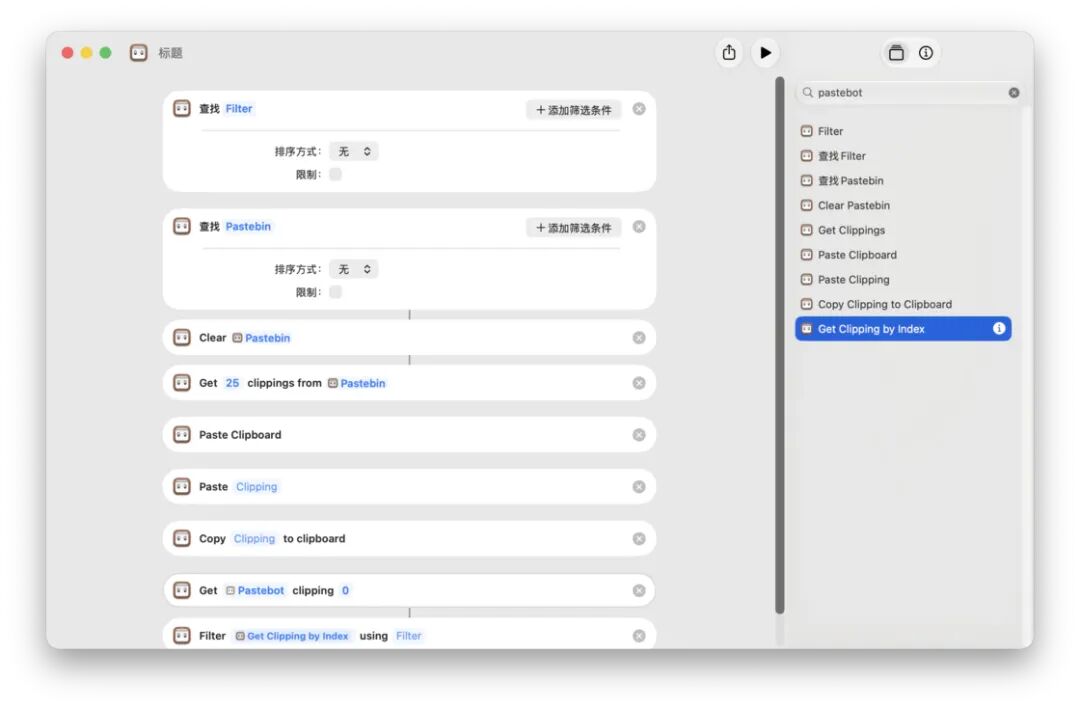This screenshot has height=710, width=1080.
Task: Click the Get Clipping by Index variable token
Action: 292,636
